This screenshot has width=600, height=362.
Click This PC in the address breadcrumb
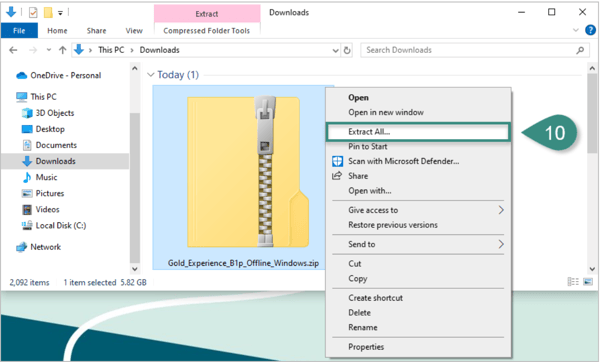coord(111,50)
